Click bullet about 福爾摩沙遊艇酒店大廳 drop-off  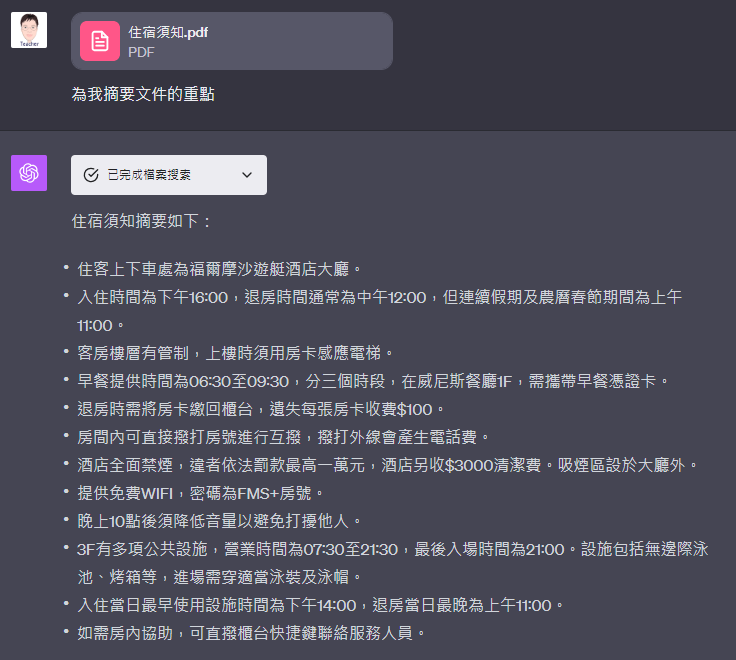(x=219, y=269)
